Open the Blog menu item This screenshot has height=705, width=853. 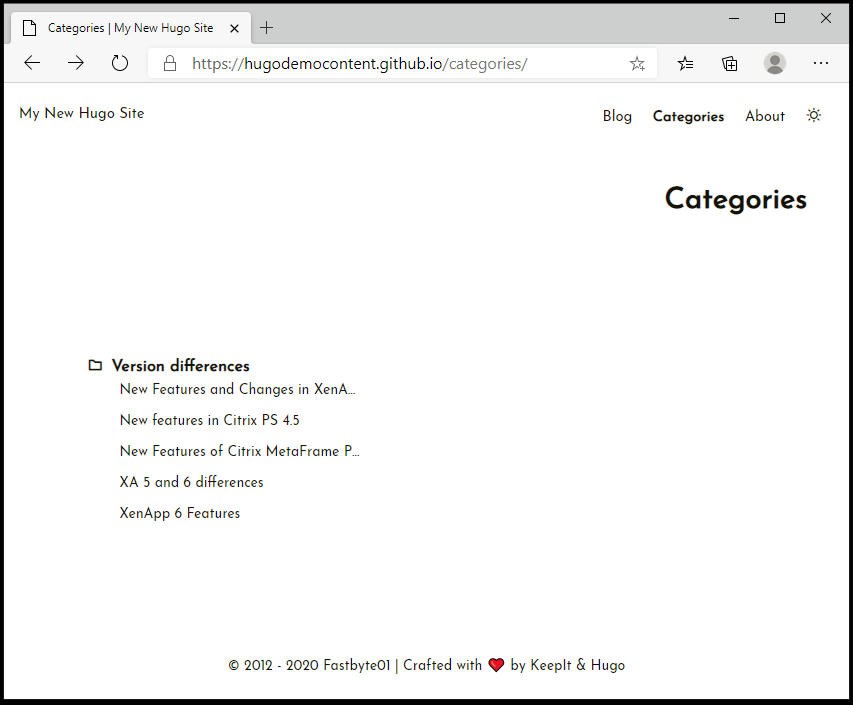tap(617, 116)
